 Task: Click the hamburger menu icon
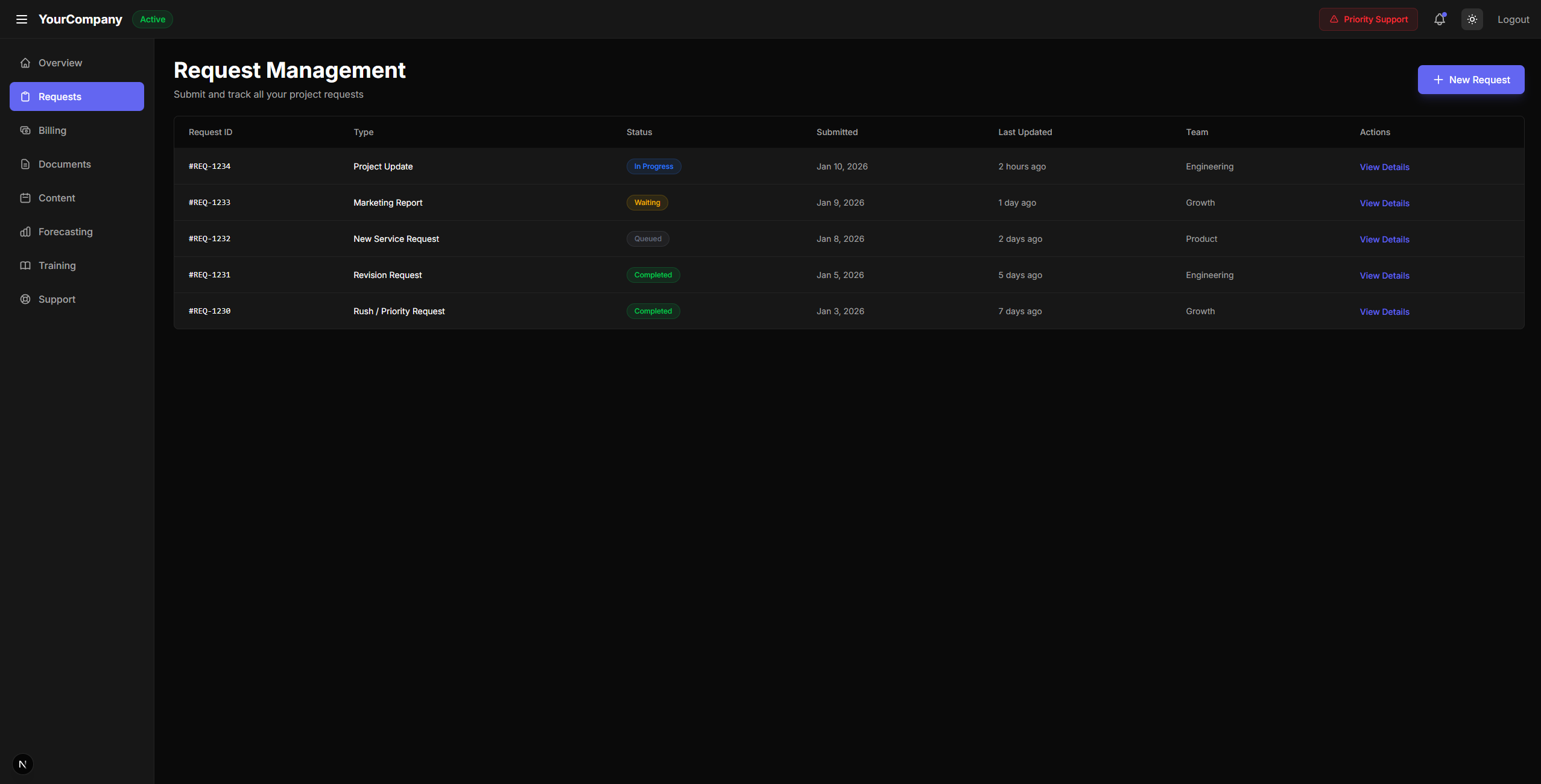[x=22, y=19]
